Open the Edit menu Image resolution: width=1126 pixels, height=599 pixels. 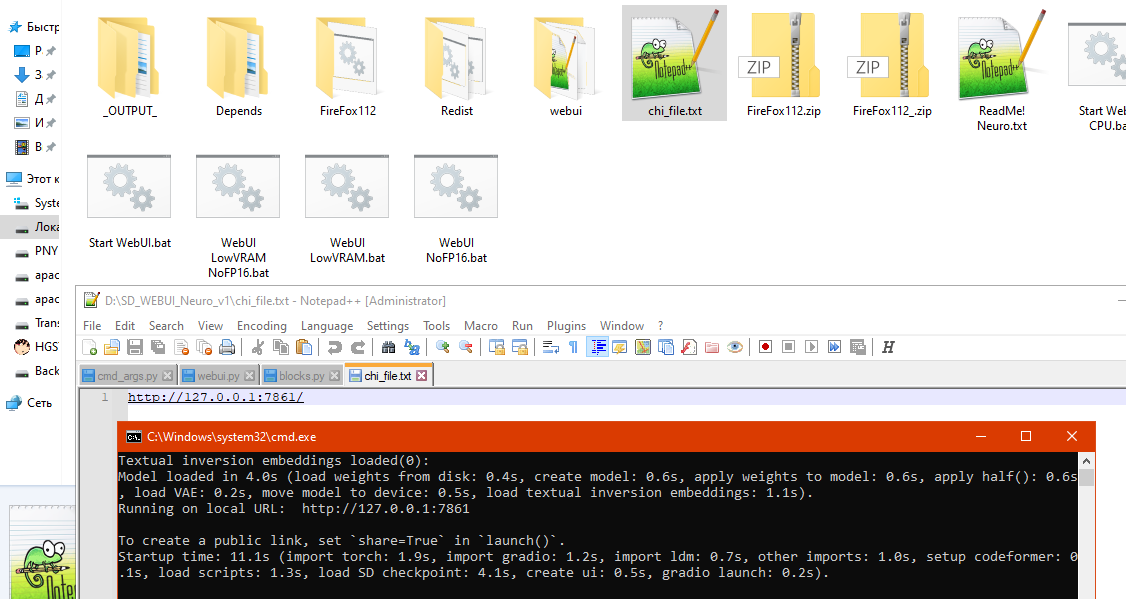click(125, 326)
